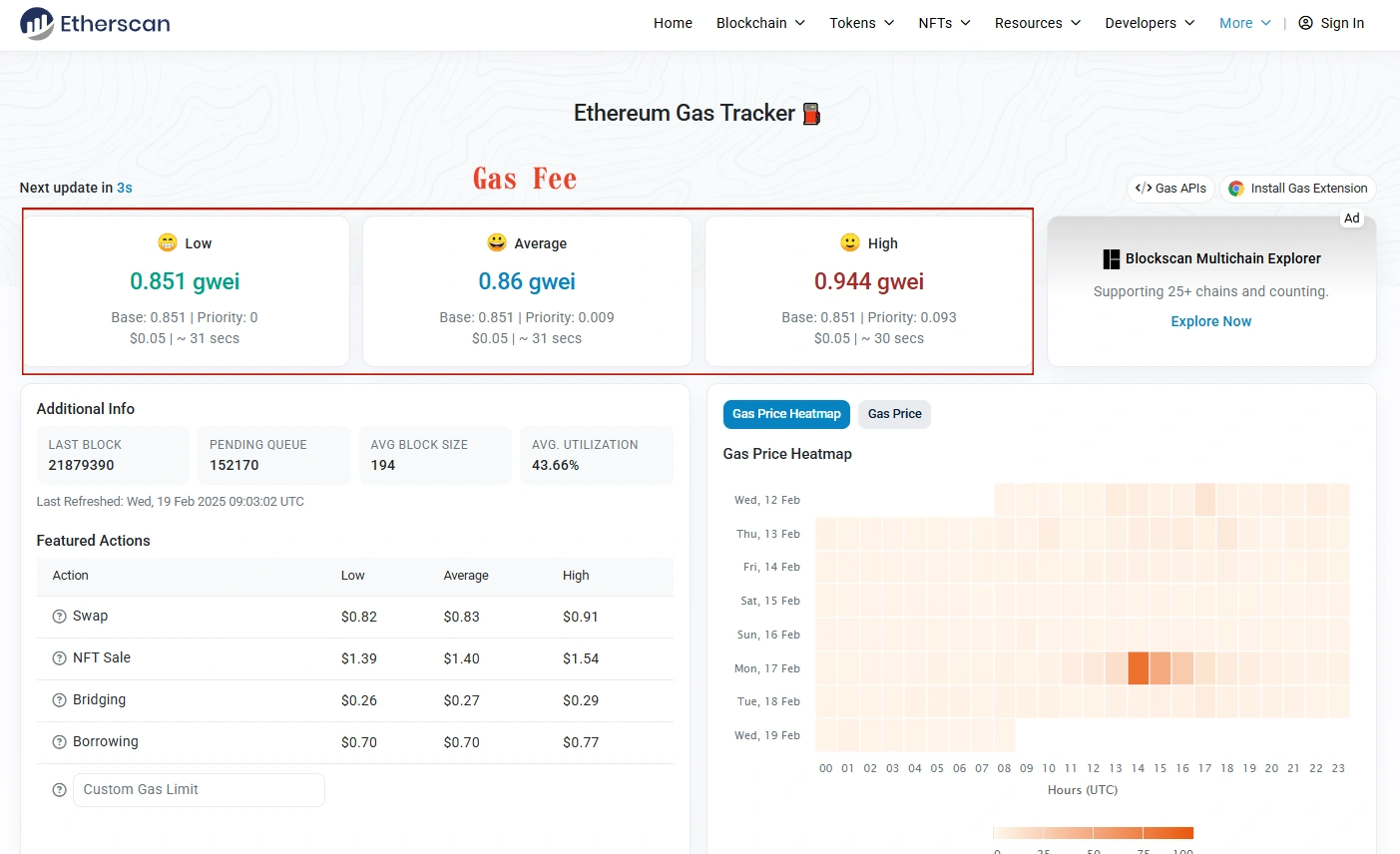Click the Pending Queue value 152170
The image size is (1400, 854).
(234, 466)
